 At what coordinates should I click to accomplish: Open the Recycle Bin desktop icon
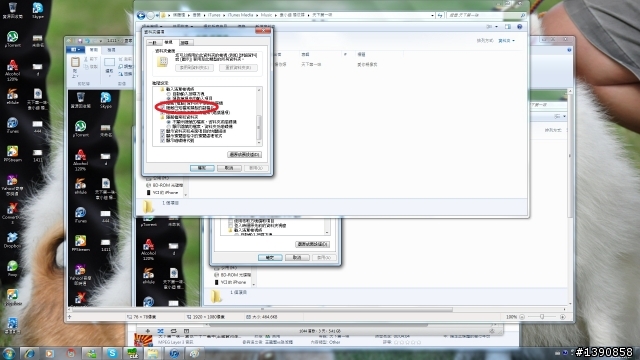(x=12, y=10)
